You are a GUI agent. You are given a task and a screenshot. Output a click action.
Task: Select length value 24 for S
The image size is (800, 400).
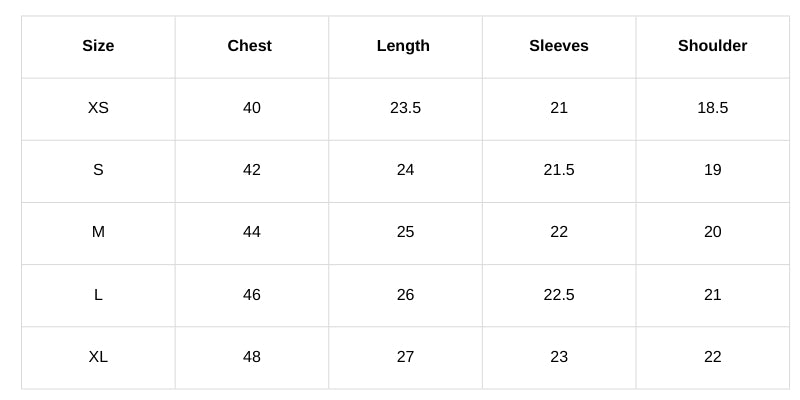coord(405,170)
